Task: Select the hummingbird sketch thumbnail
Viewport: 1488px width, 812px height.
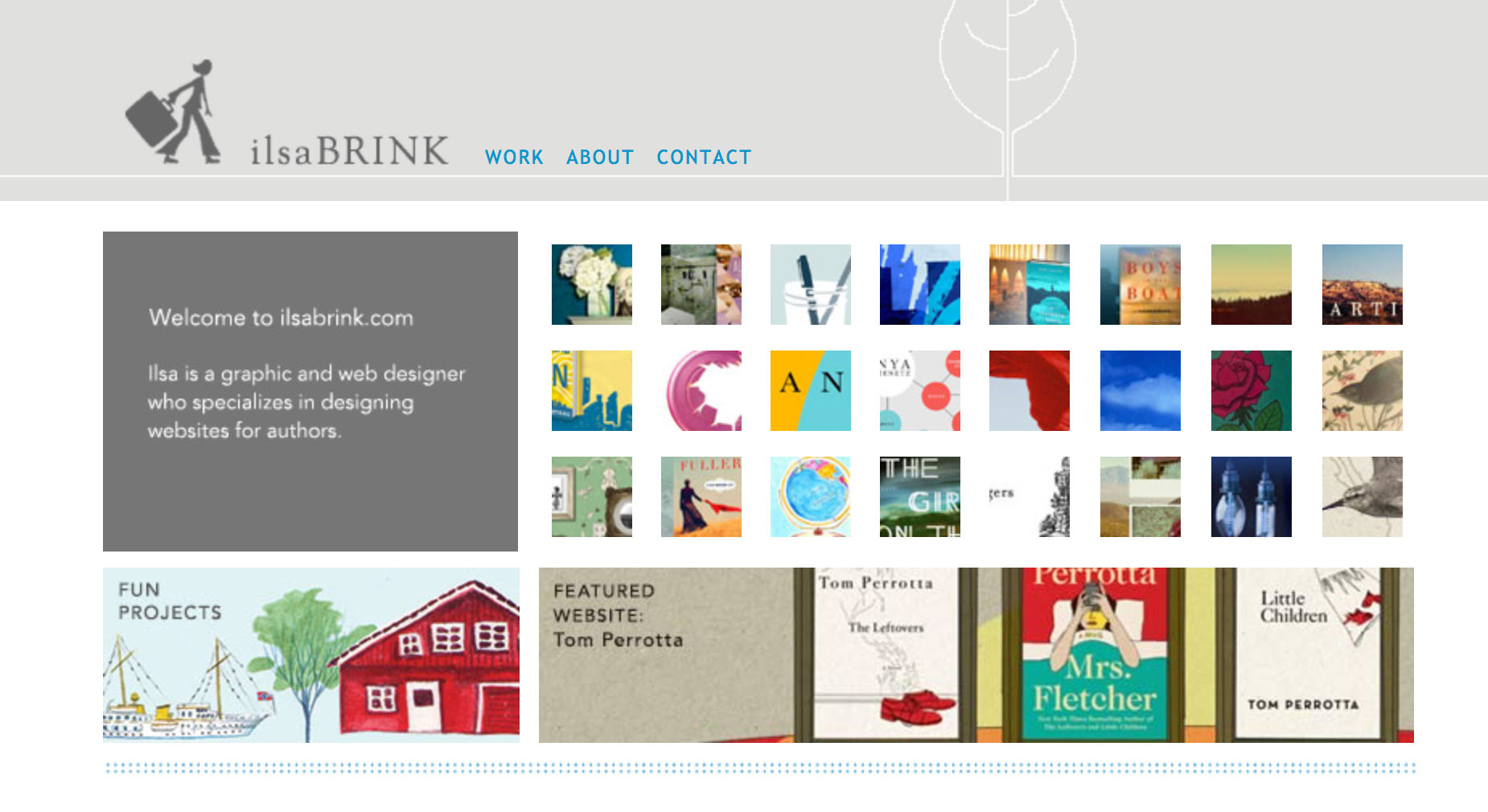Action: (x=1363, y=497)
